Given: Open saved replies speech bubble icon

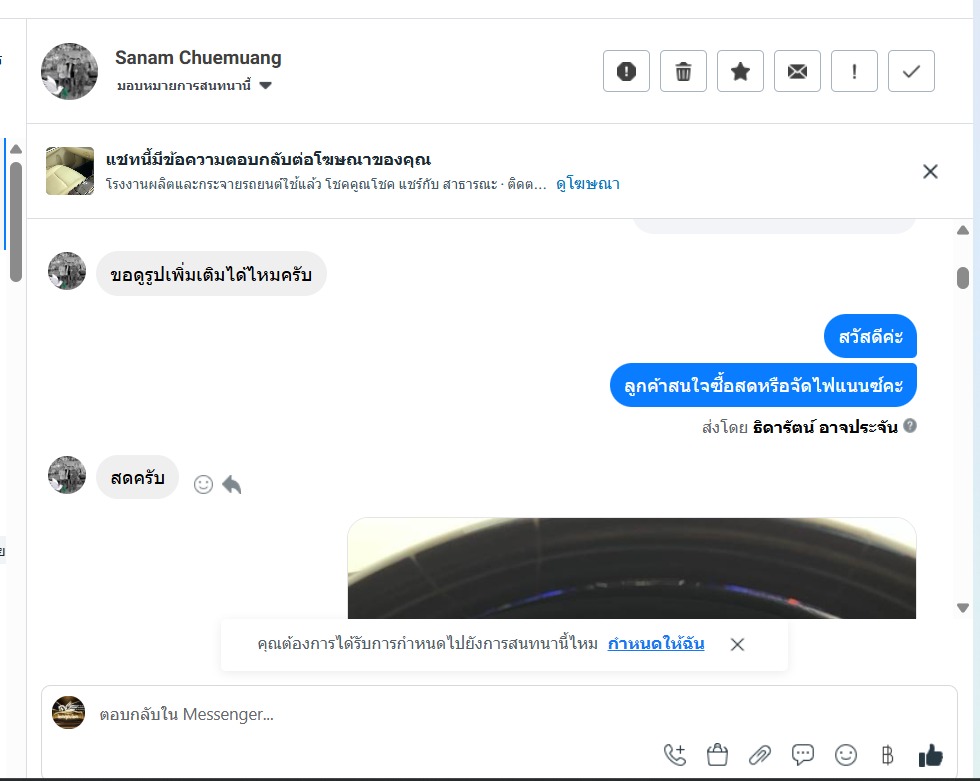Looking at the screenshot, I should coord(802,755).
